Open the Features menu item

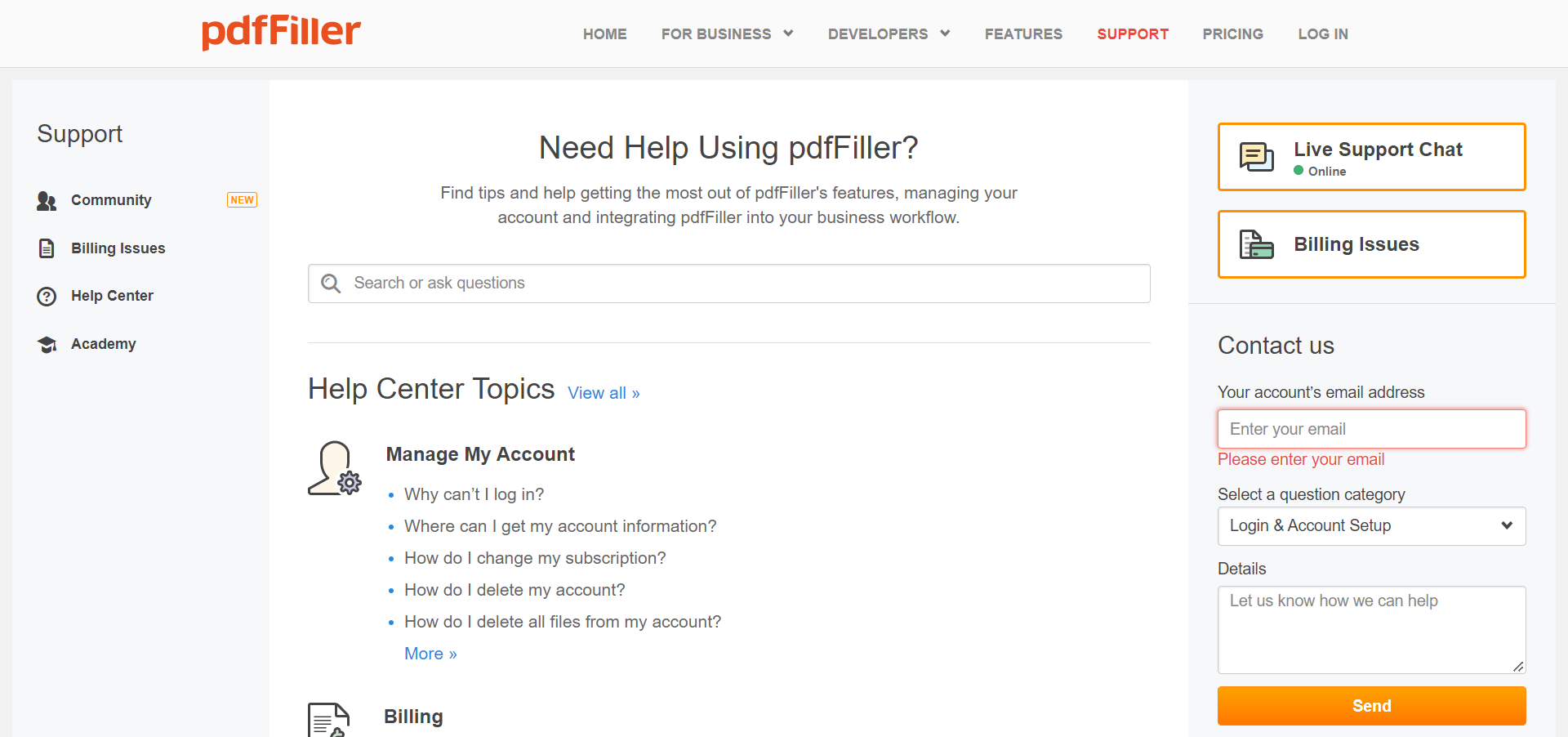tap(1023, 34)
